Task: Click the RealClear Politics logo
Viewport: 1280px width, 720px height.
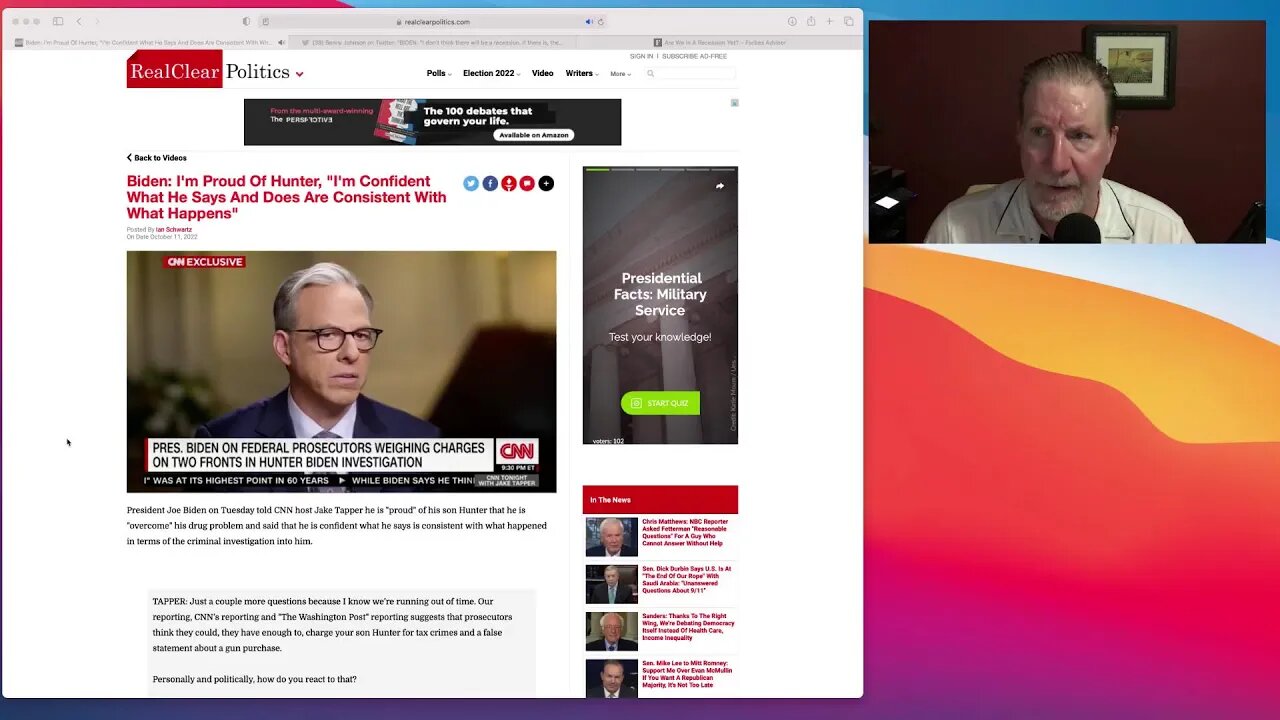Action: coord(208,71)
